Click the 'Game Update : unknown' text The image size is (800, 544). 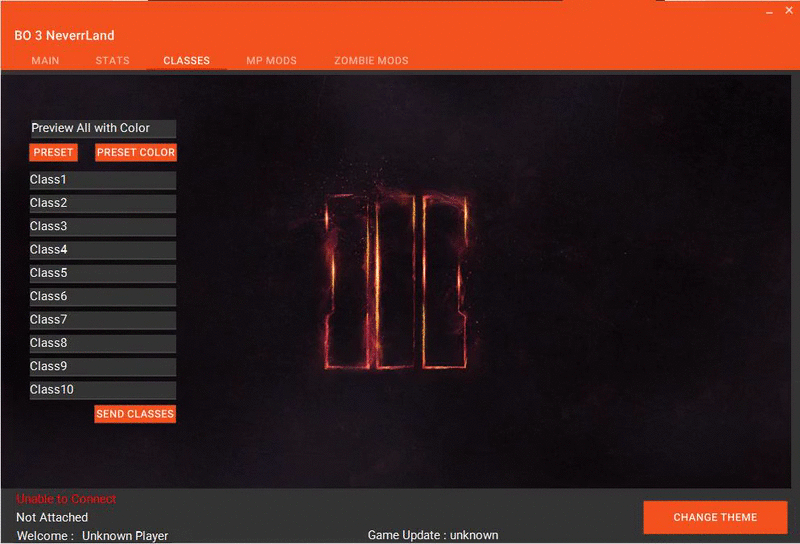433,535
